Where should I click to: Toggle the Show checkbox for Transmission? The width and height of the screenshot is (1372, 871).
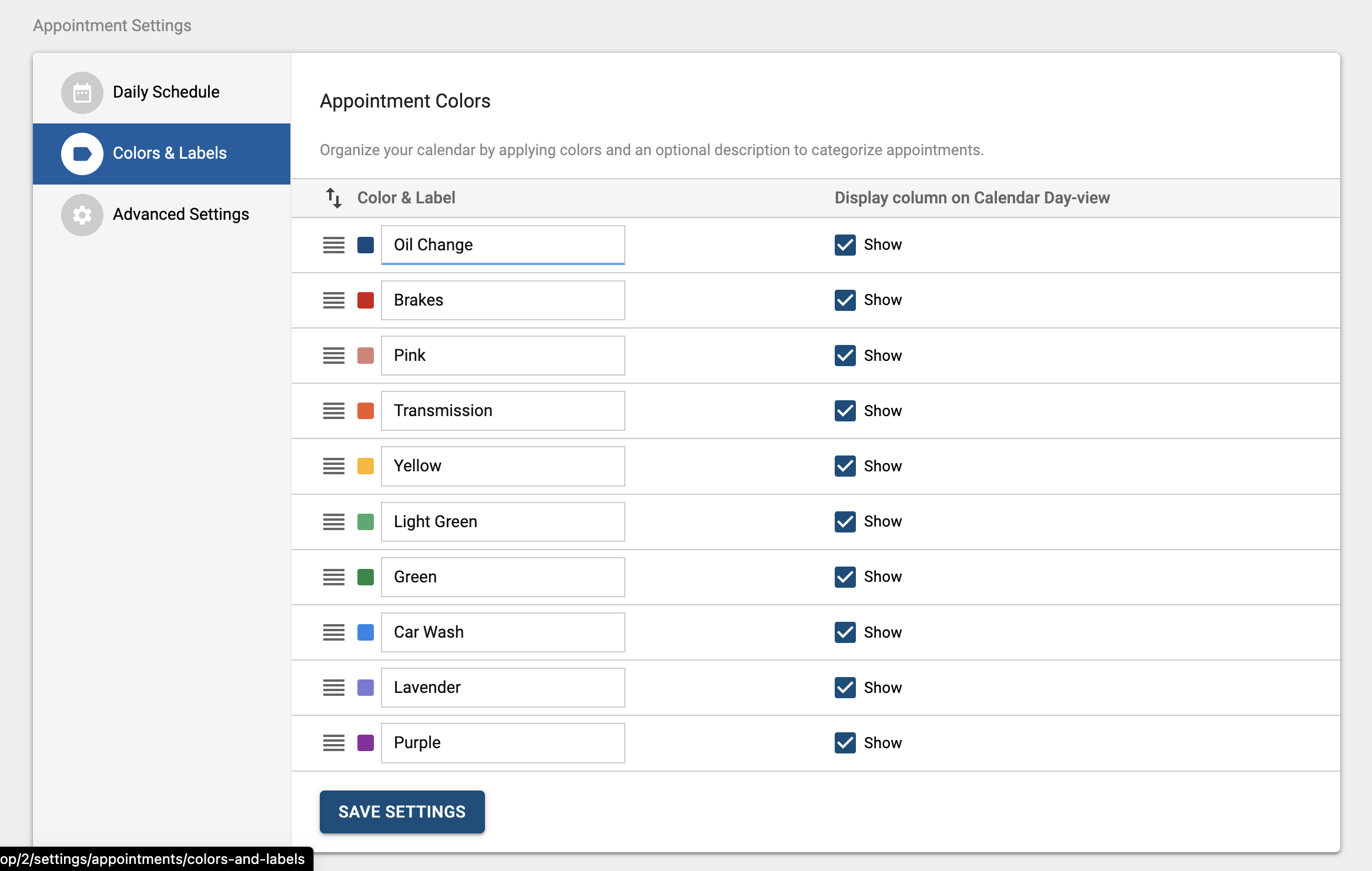(x=845, y=411)
